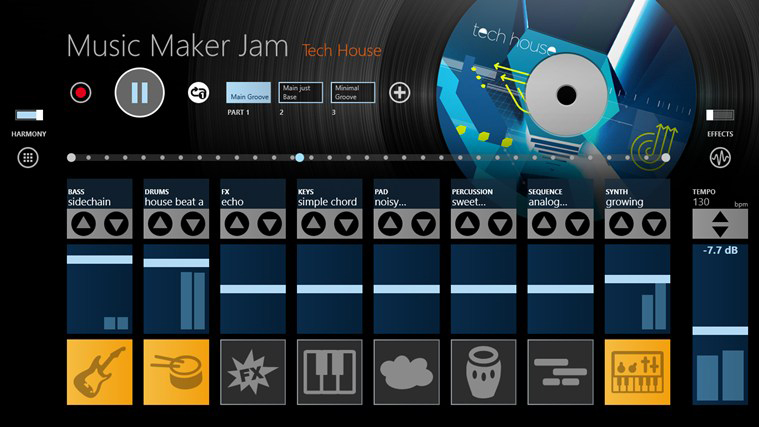Viewport: 759px width, 427px height.
Task: Switch to the Minimal Groove part
Action: [353, 92]
